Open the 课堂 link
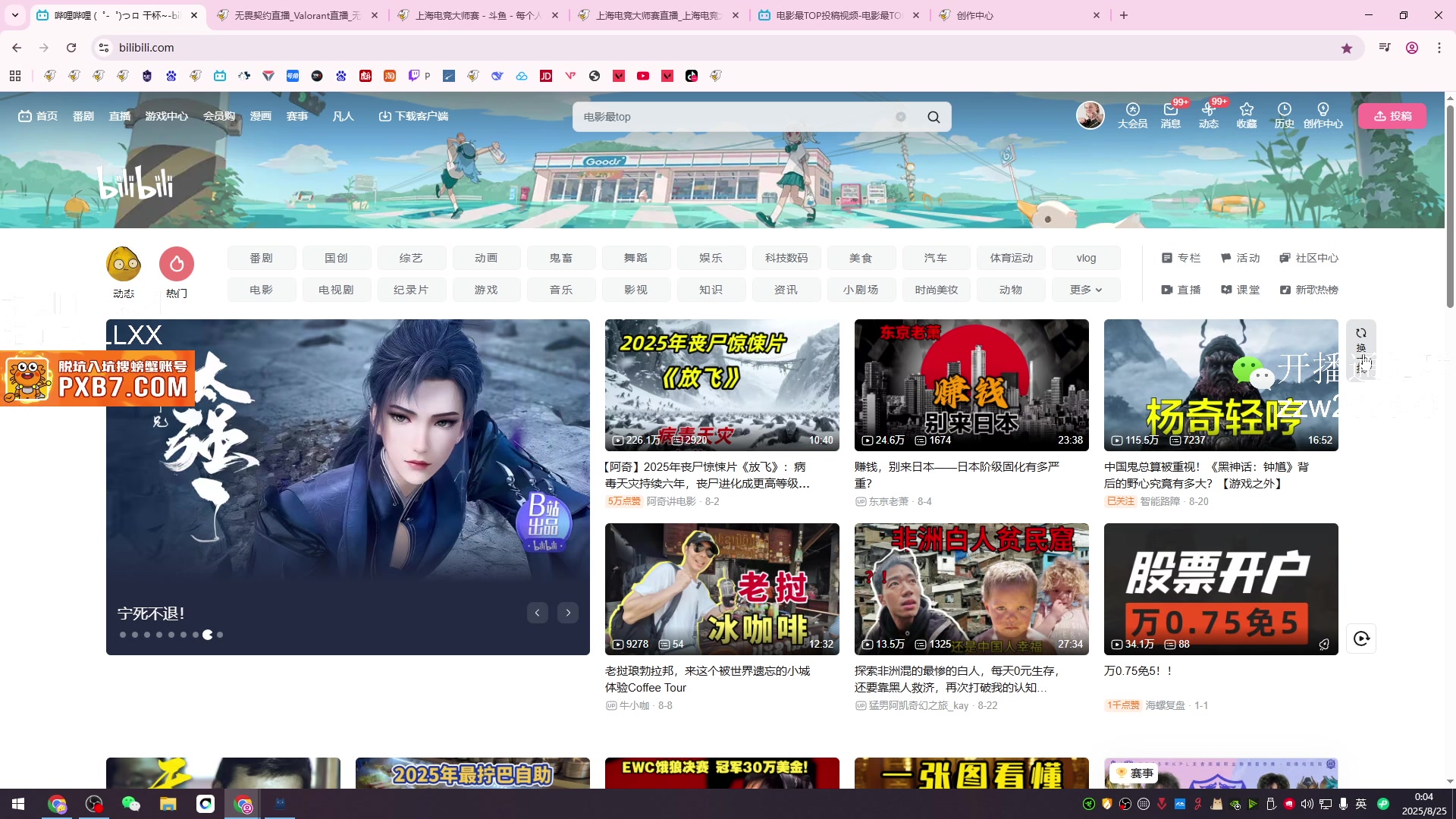Screen dimensions: 1456x819 tap(1241, 290)
